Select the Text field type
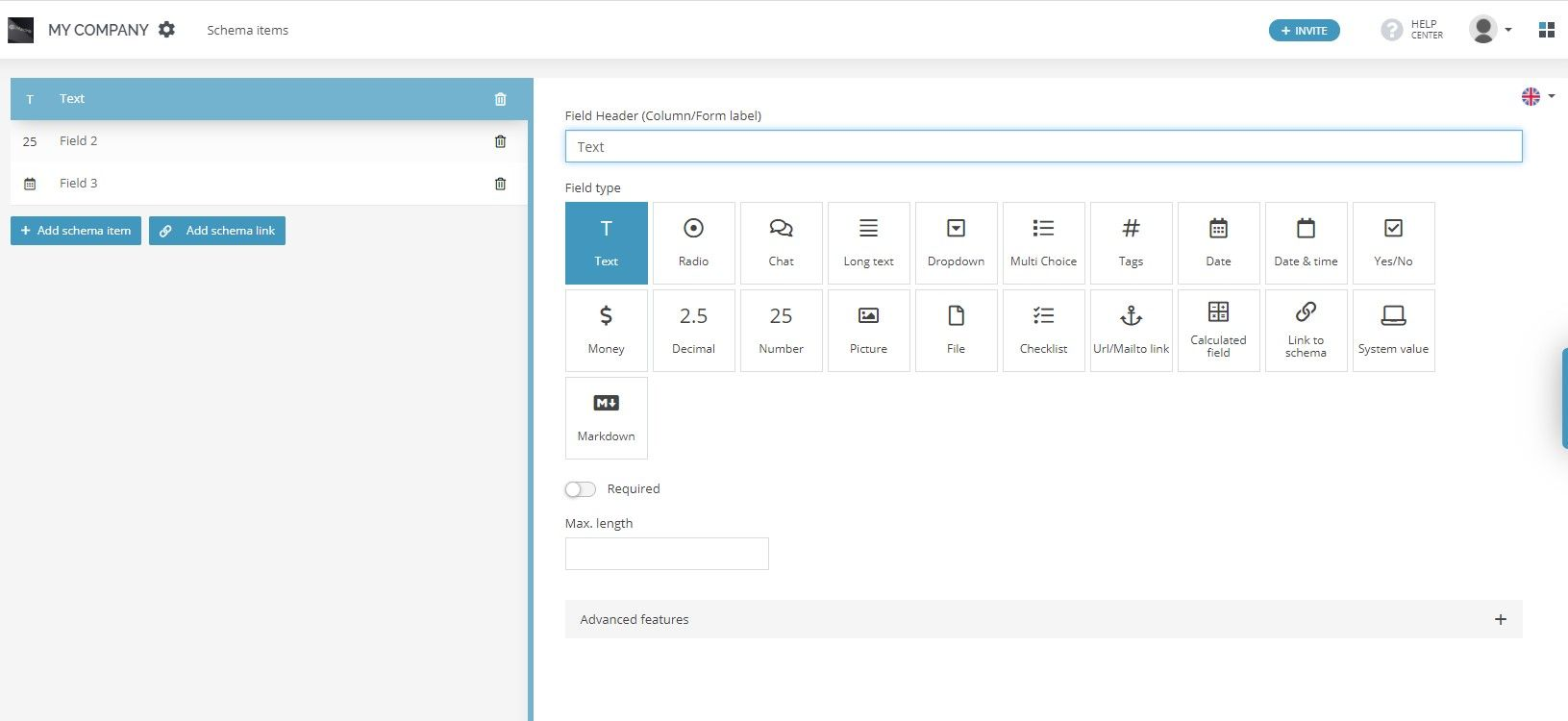The width and height of the screenshot is (1568, 721). point(606,243)
